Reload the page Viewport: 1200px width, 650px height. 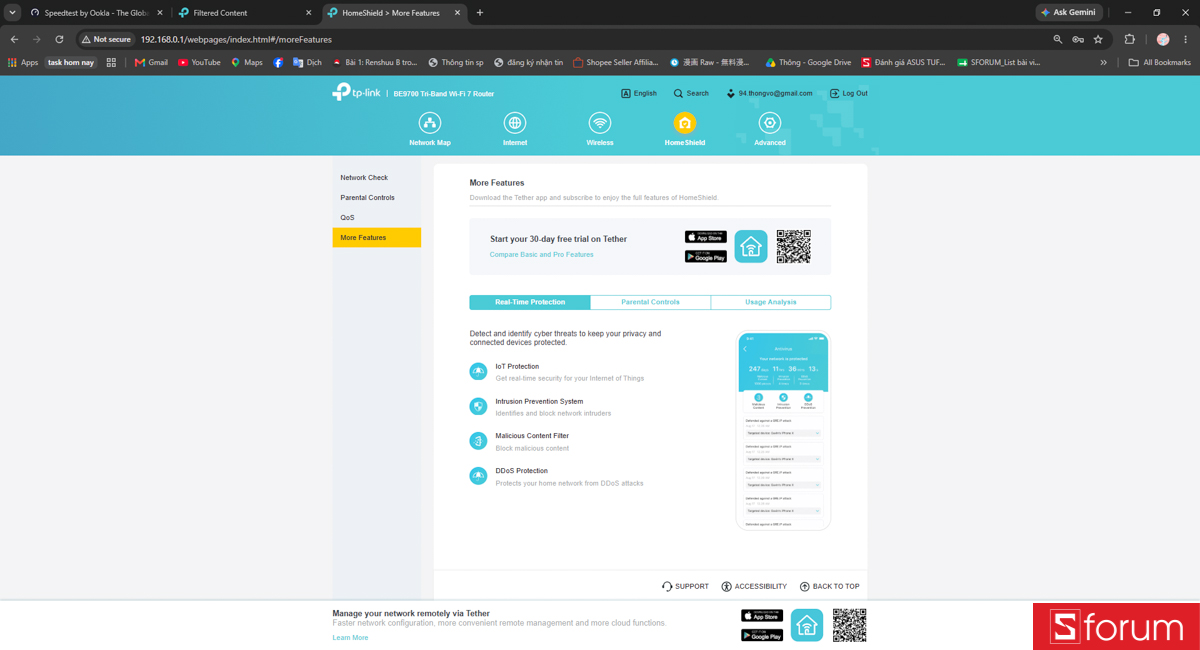click(59, 39)
